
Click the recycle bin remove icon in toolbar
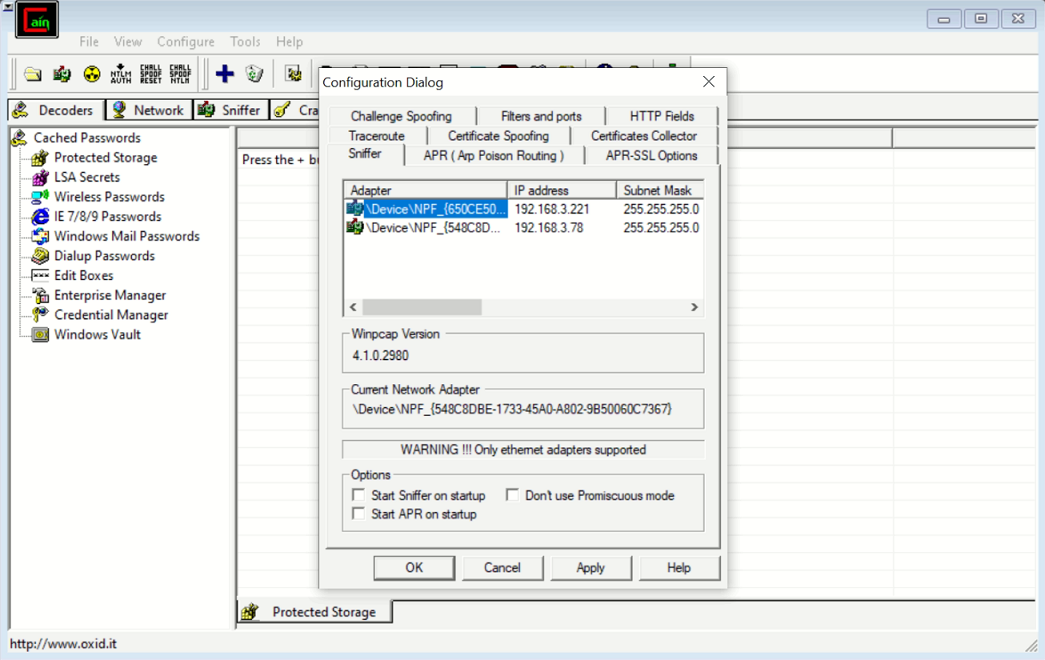254,73
